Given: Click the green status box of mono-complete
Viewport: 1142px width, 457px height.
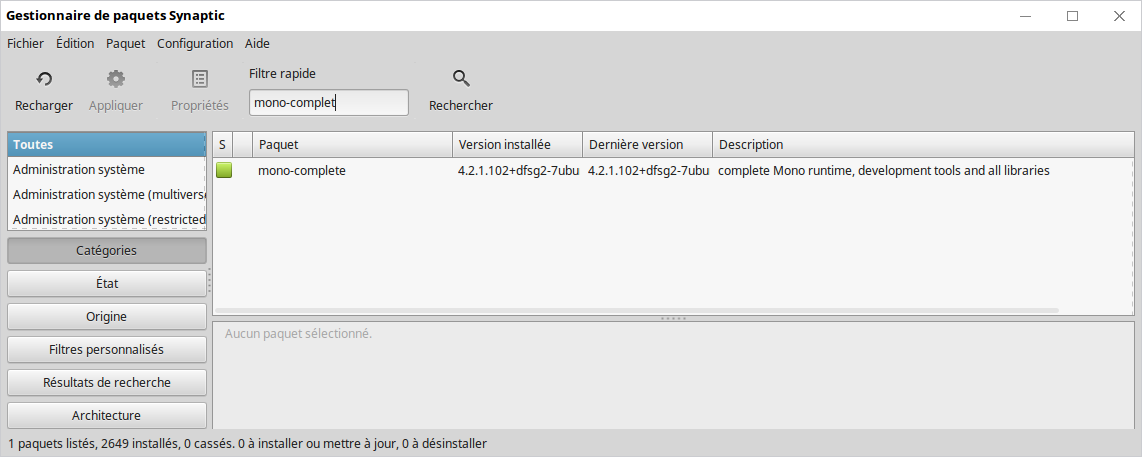Looking at the screenshot, I should tap(224, 171).
